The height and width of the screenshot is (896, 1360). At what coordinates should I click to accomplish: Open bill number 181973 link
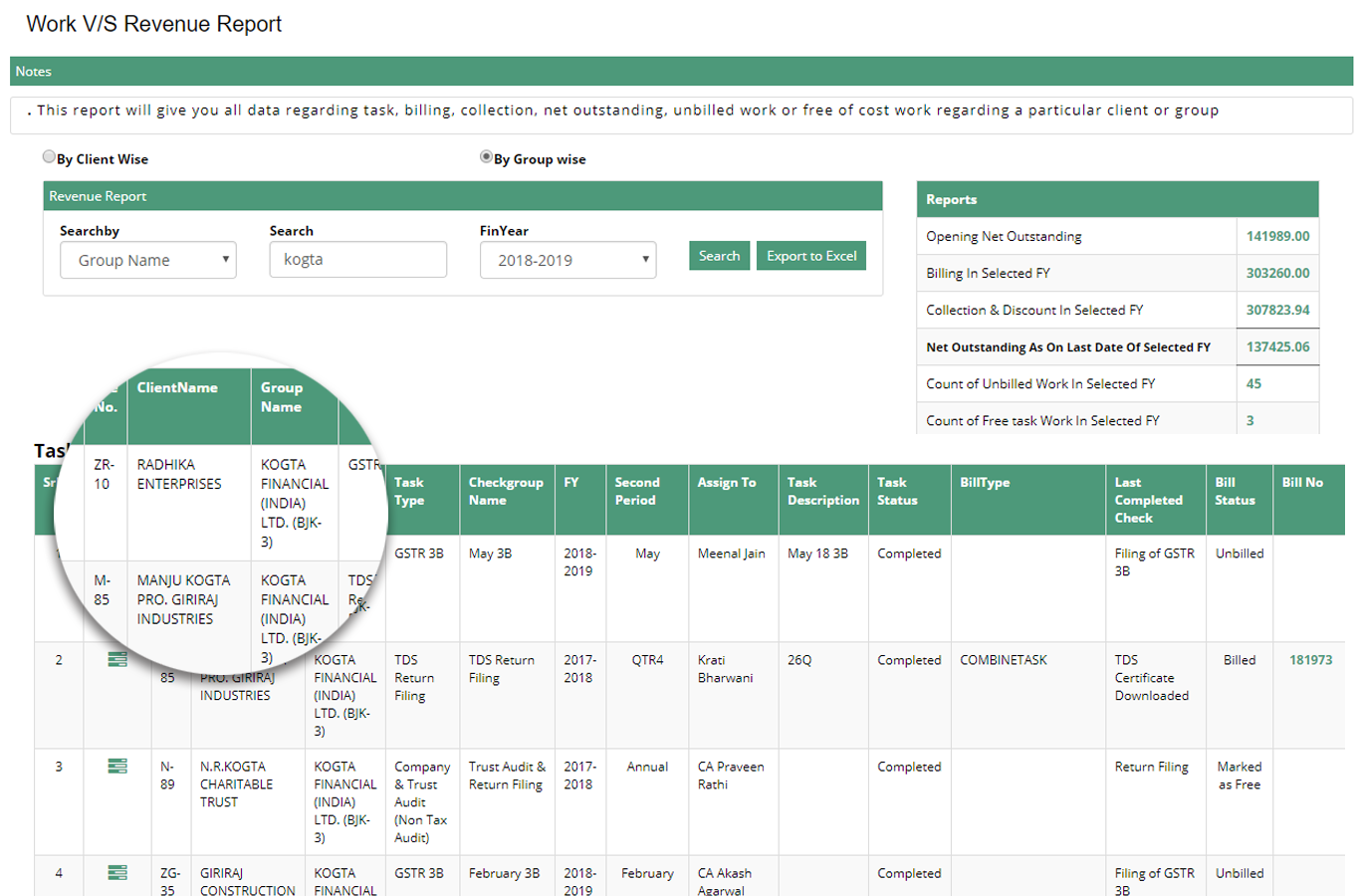1310,660
